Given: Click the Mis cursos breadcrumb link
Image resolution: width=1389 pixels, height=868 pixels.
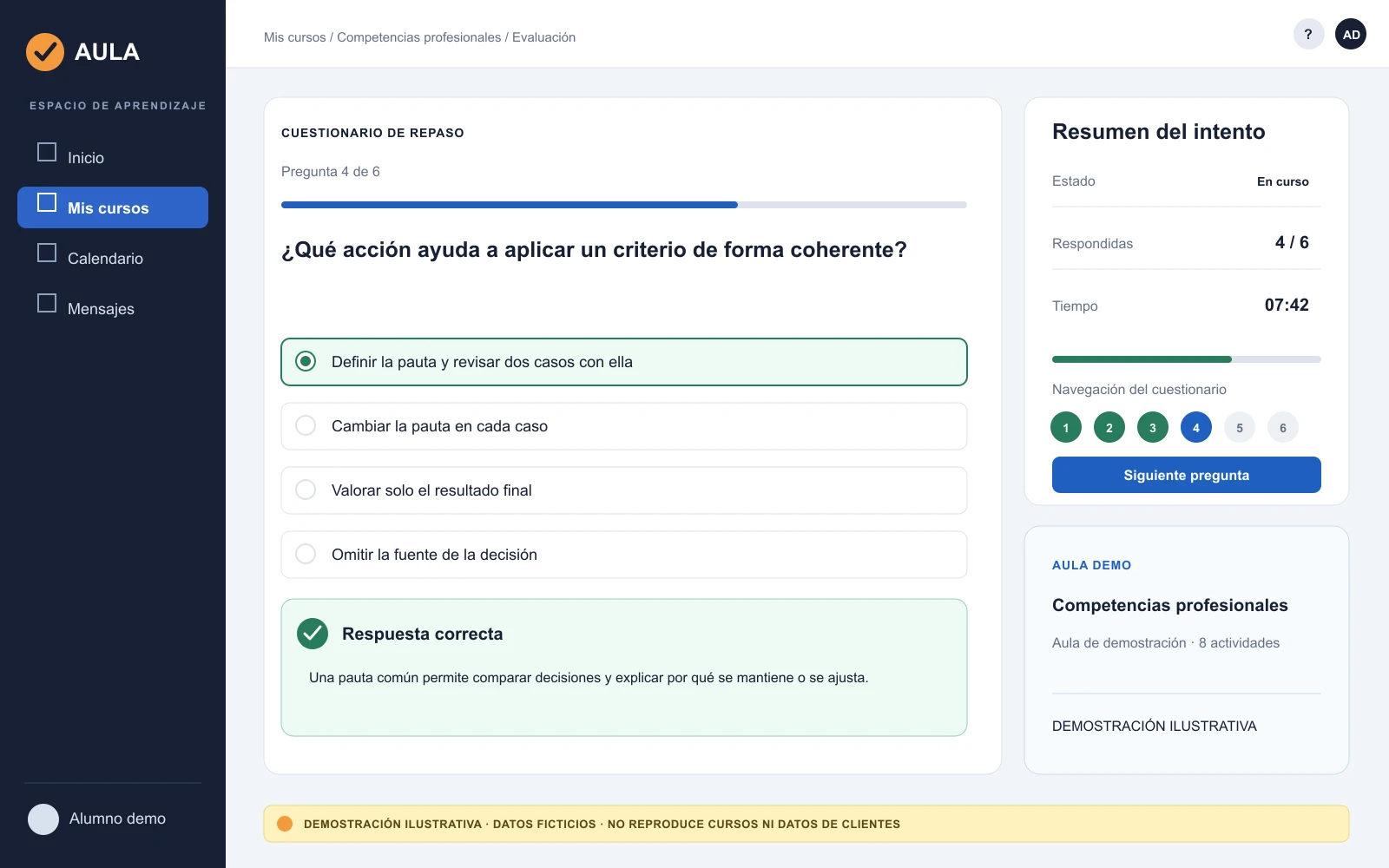Looking at the screenshot, I should pyautogui.click(x=295, y=37).
